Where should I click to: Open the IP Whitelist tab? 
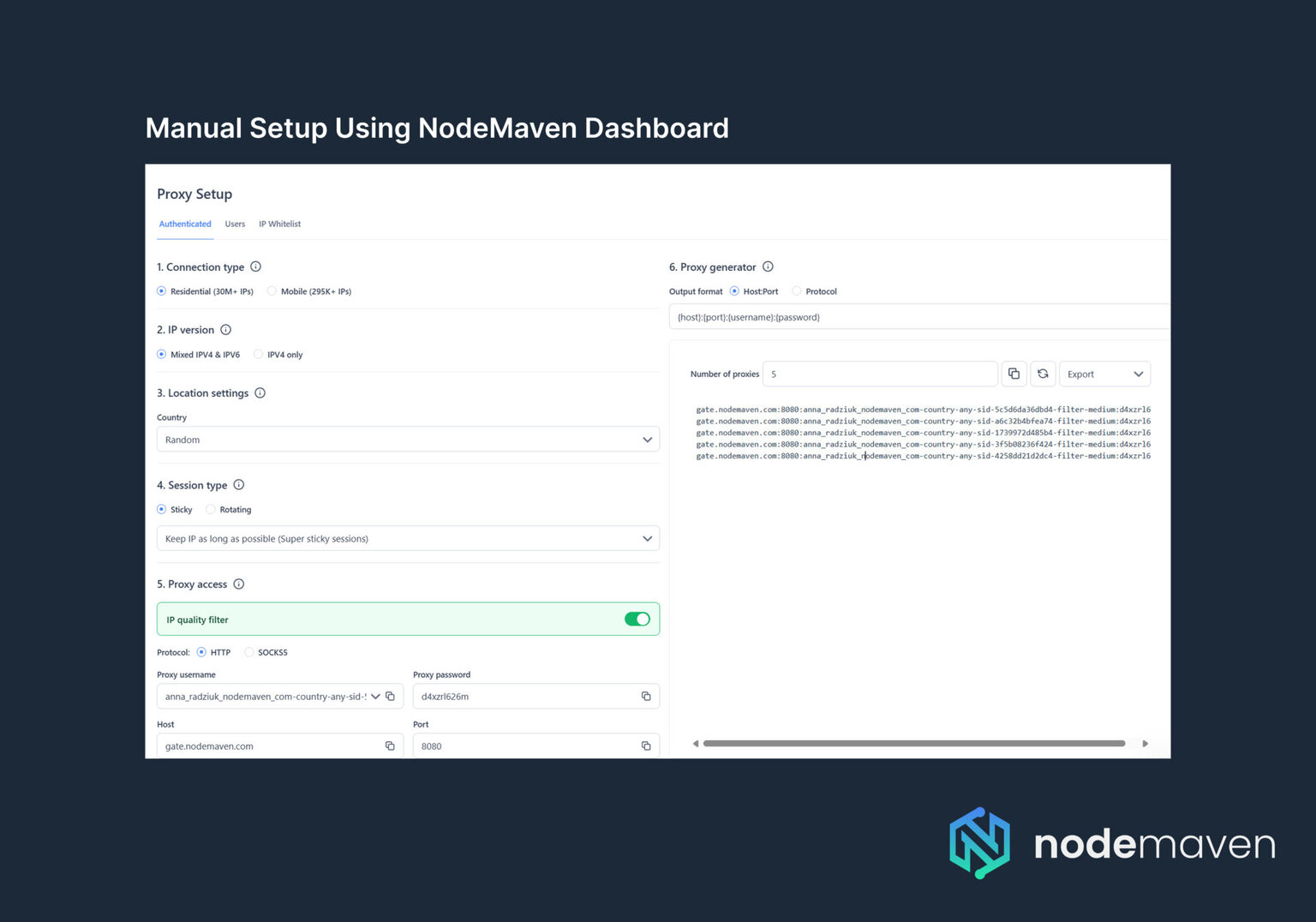coord(279,224)
